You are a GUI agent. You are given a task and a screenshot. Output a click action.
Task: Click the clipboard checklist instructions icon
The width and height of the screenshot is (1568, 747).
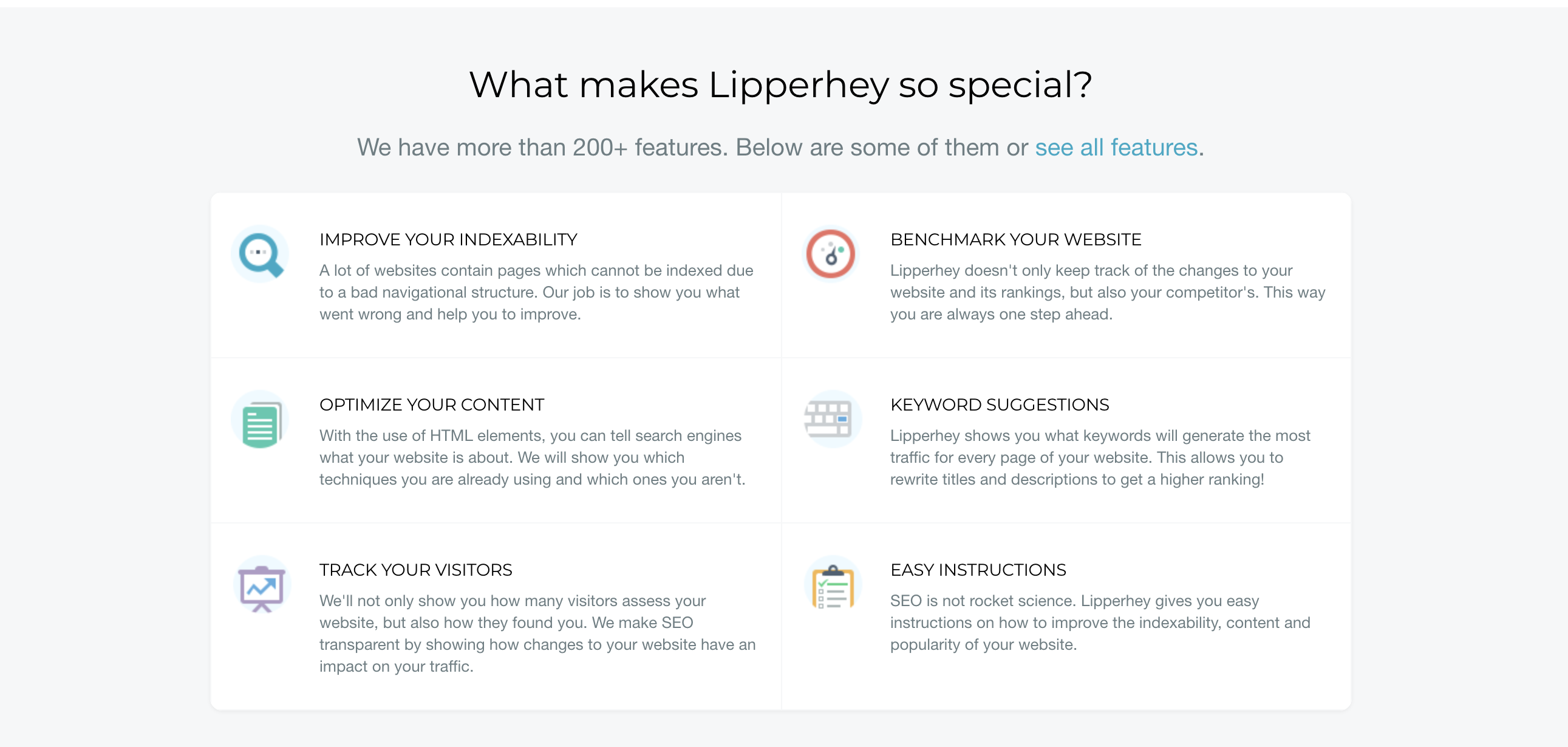click(831, 584)
